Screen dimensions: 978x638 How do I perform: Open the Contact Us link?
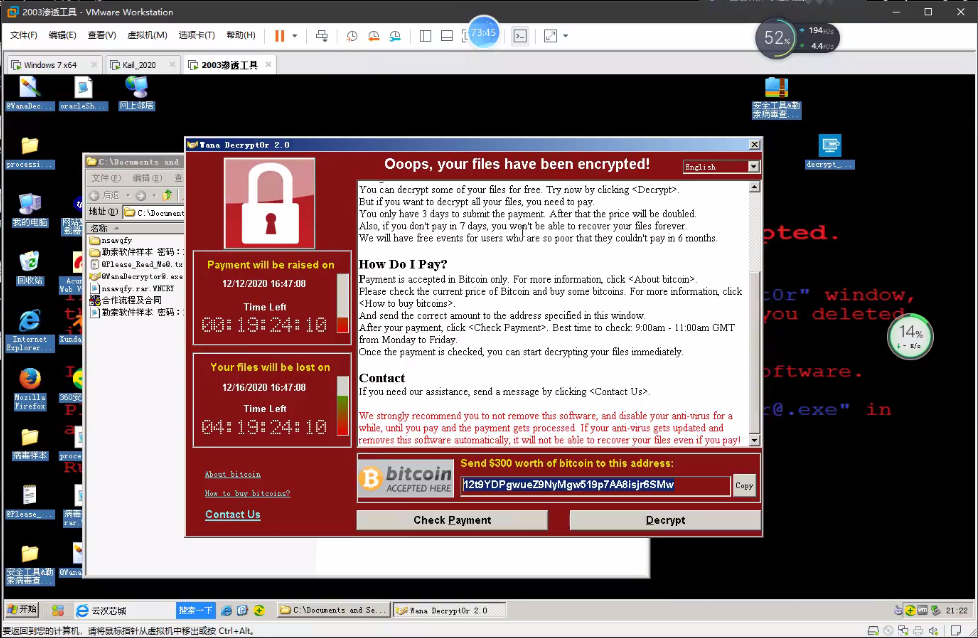[x=232, y=515]
